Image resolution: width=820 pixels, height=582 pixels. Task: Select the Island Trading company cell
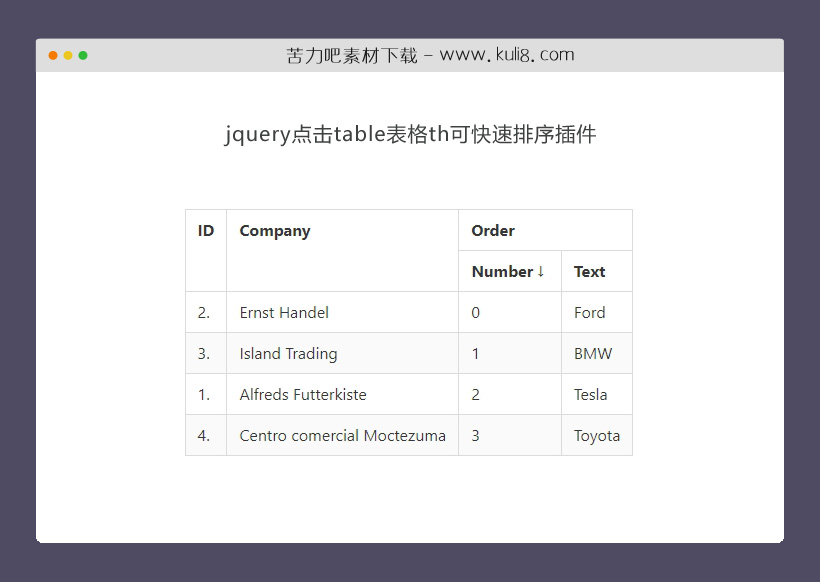288,353
